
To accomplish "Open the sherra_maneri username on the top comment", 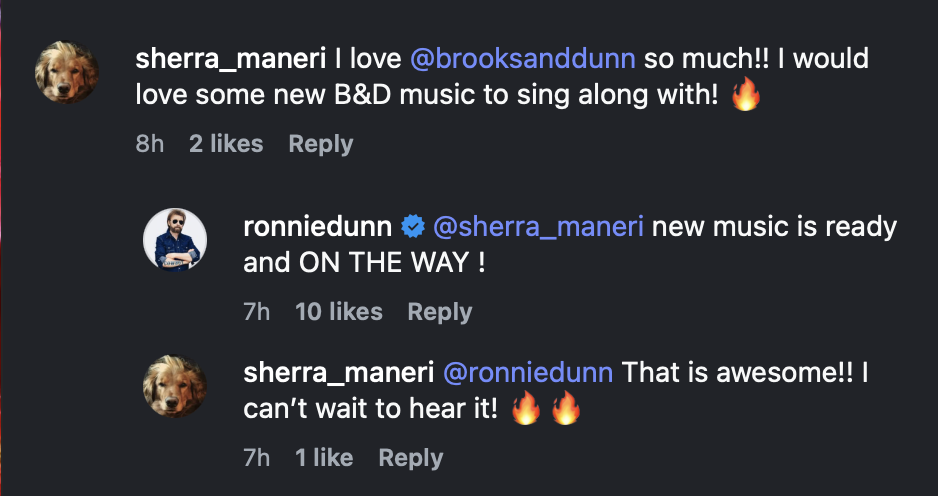I will tap(230, 59).
